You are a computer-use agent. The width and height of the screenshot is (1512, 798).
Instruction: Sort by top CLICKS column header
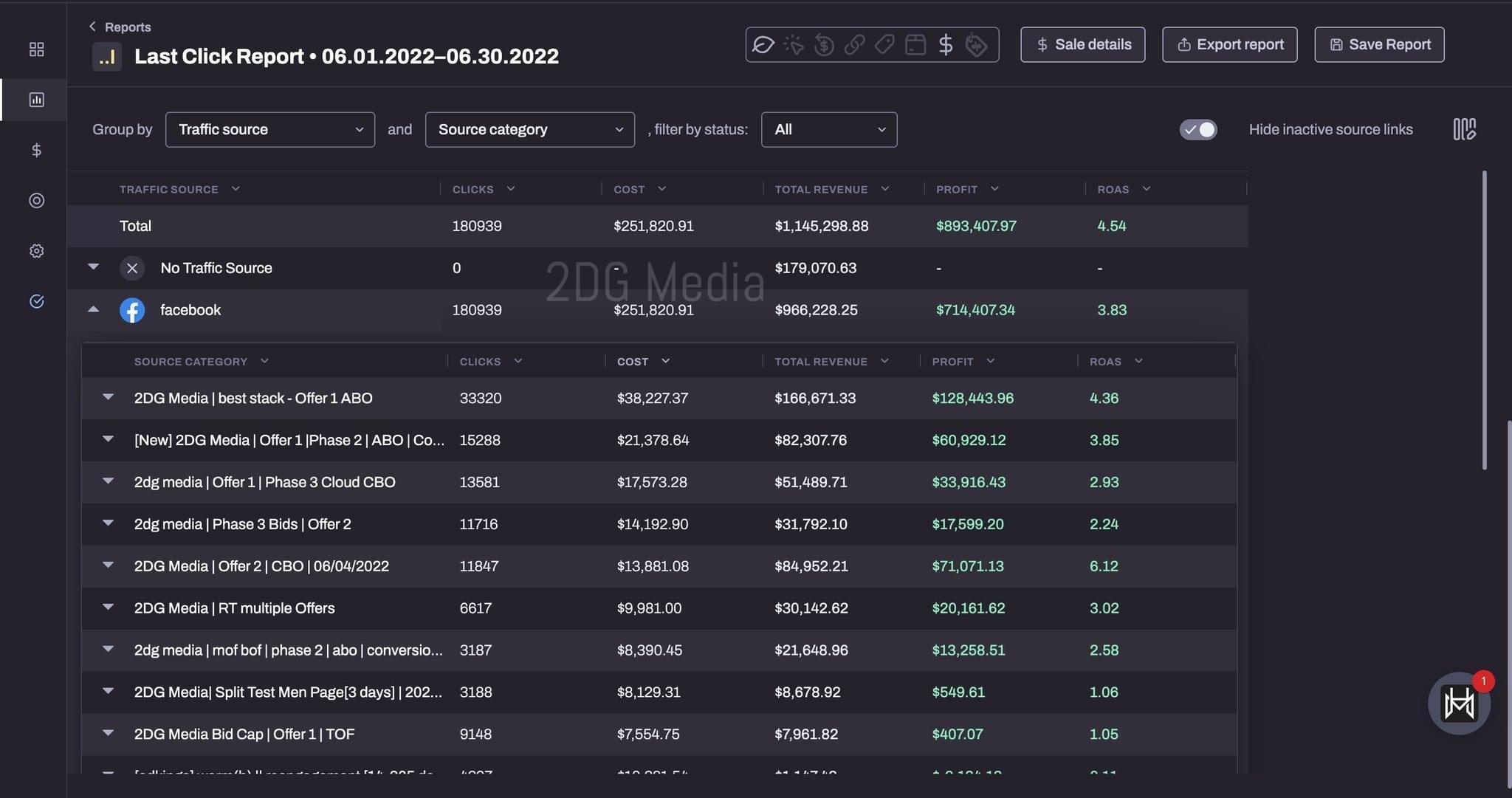pos(484,189)
